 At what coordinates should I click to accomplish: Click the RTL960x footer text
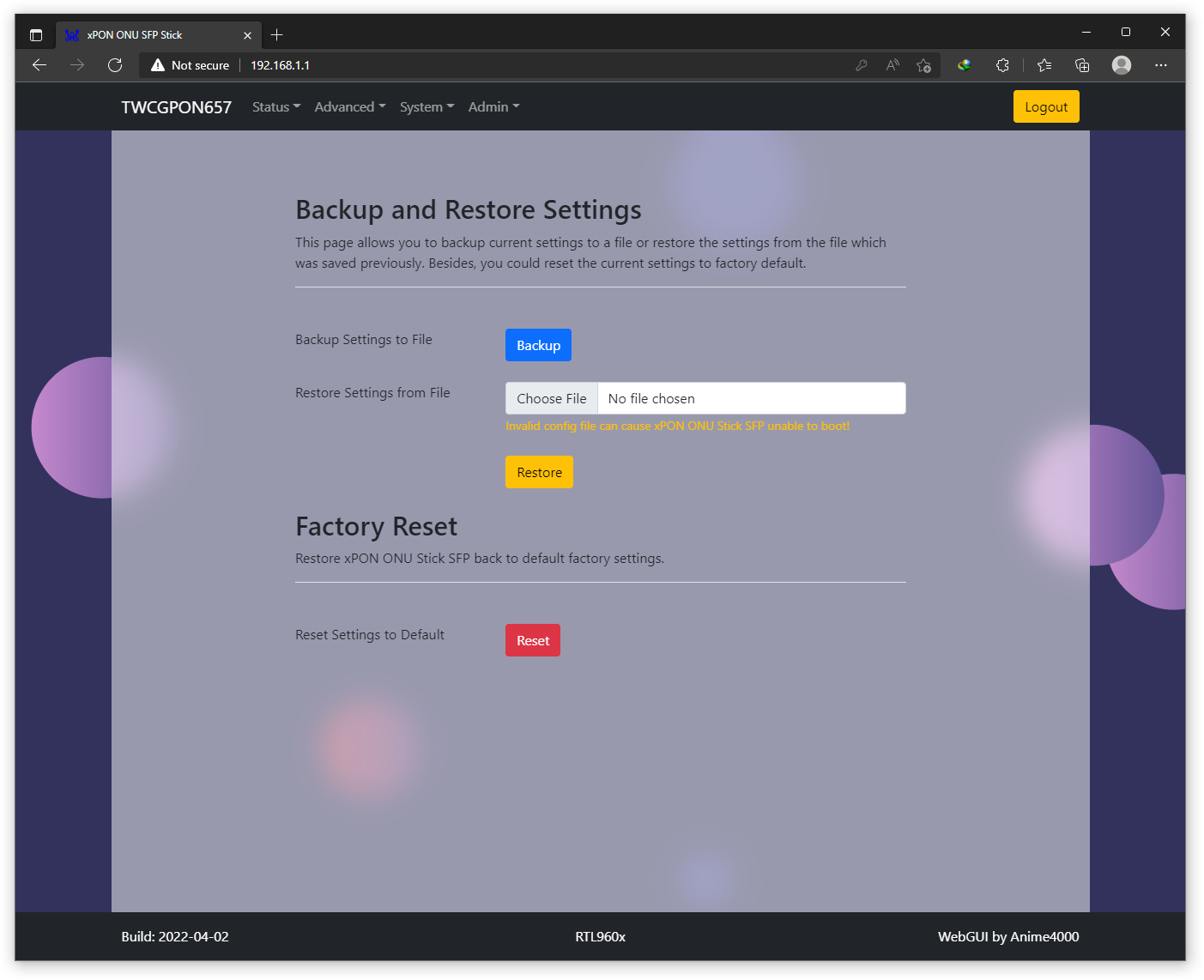pos(600,936)
